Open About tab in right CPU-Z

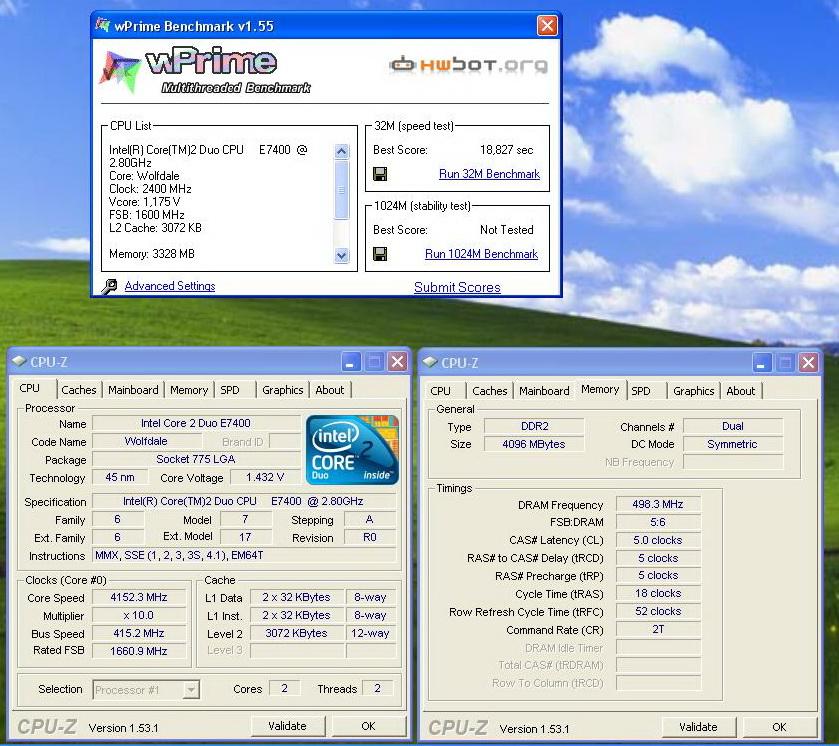pyautogui.click(x=741, y=391)
